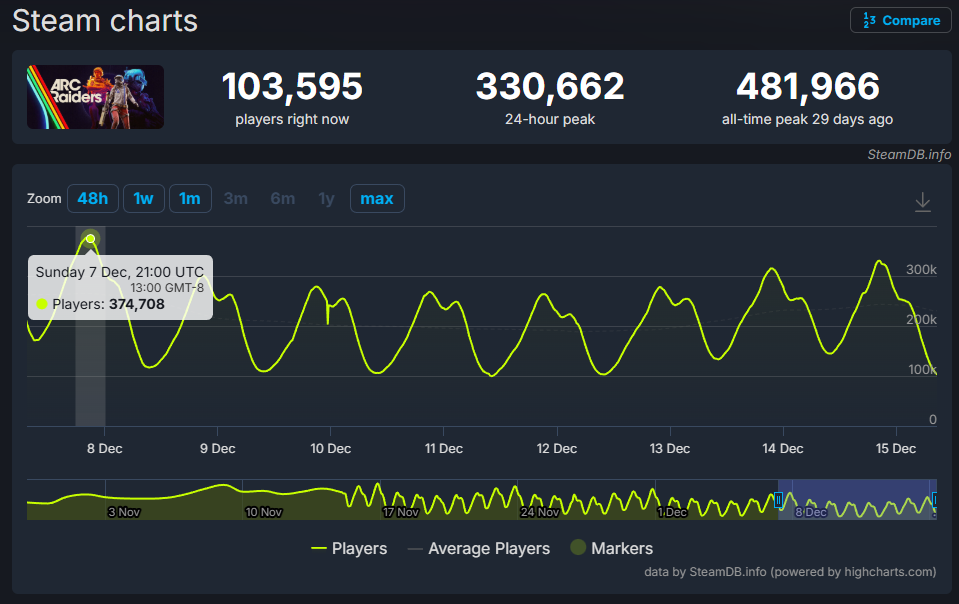Click the highlighted 7 Dec peak point
The image size is (959, 604).
click(x=91, y=238)
